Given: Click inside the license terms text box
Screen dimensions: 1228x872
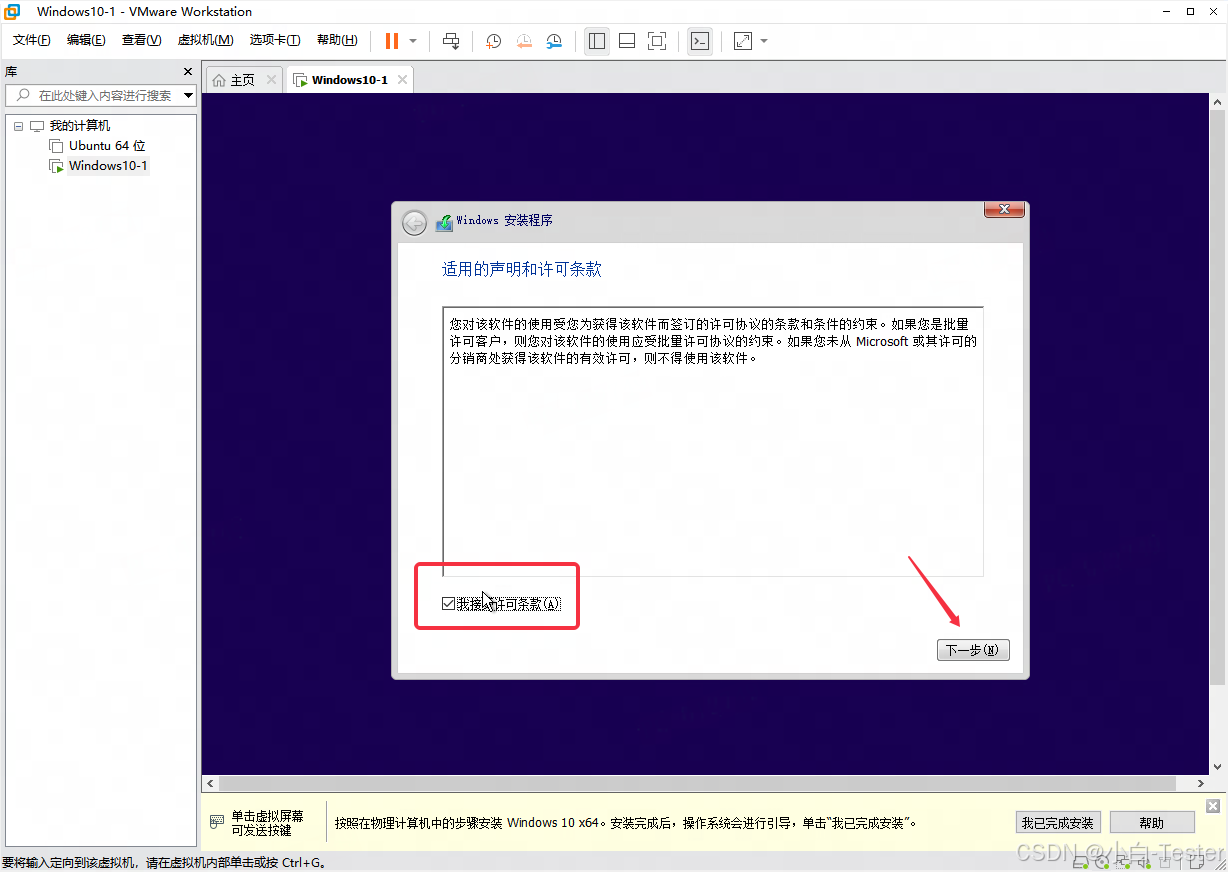Looking at the screenshot, I should tap(713, 441).
